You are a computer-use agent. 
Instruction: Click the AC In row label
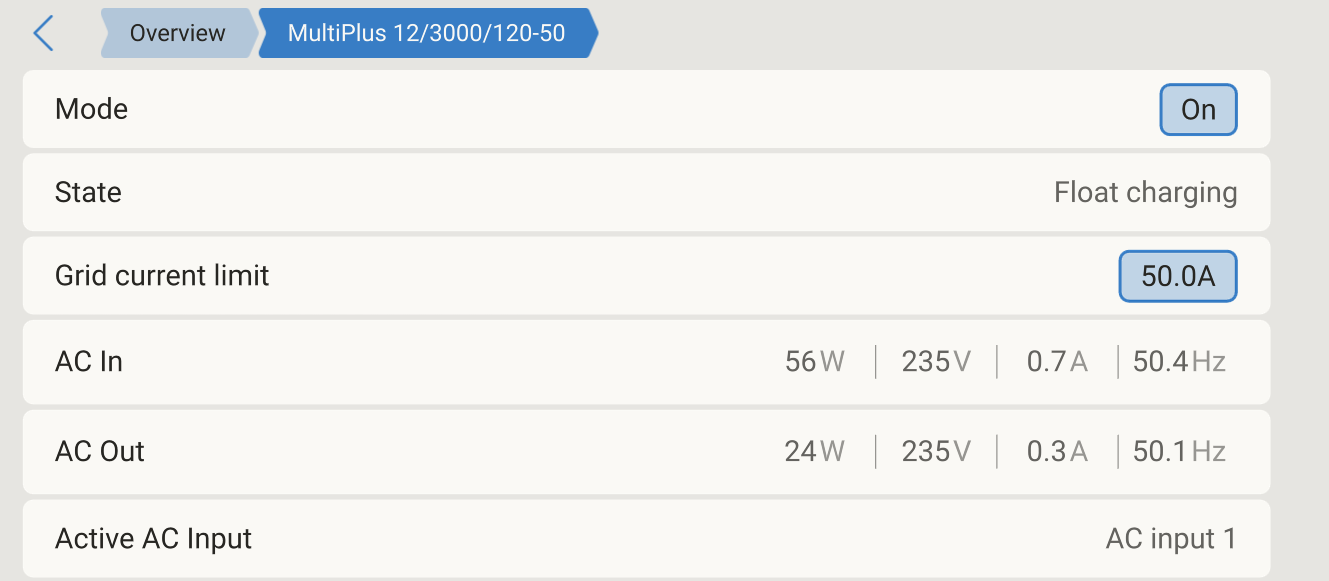89,361
